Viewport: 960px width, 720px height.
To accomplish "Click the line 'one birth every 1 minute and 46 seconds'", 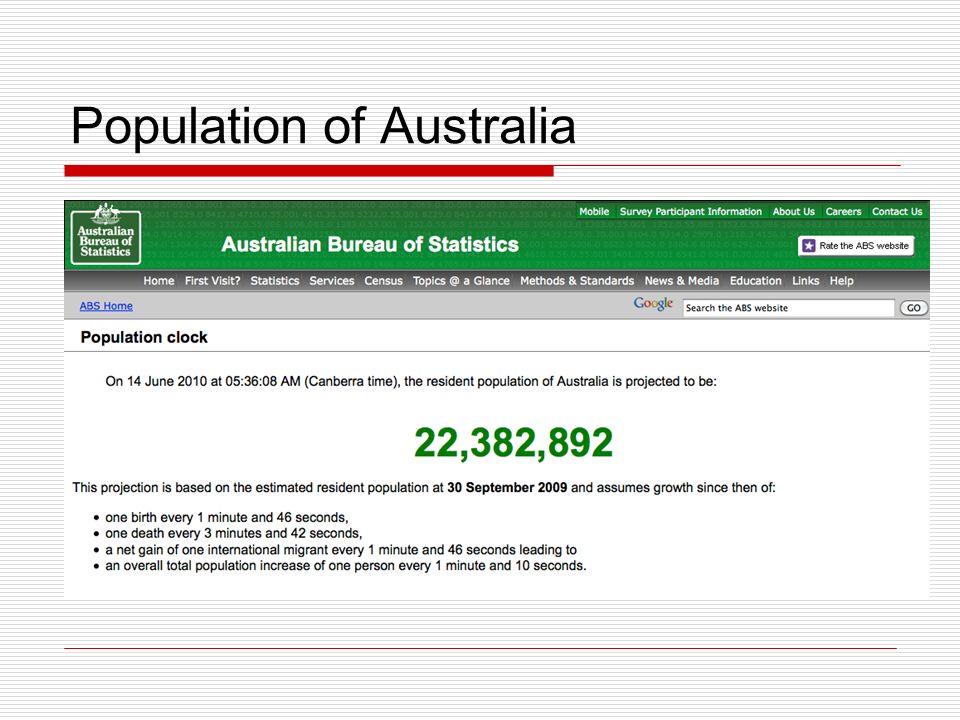I will (x=227, y=517).
